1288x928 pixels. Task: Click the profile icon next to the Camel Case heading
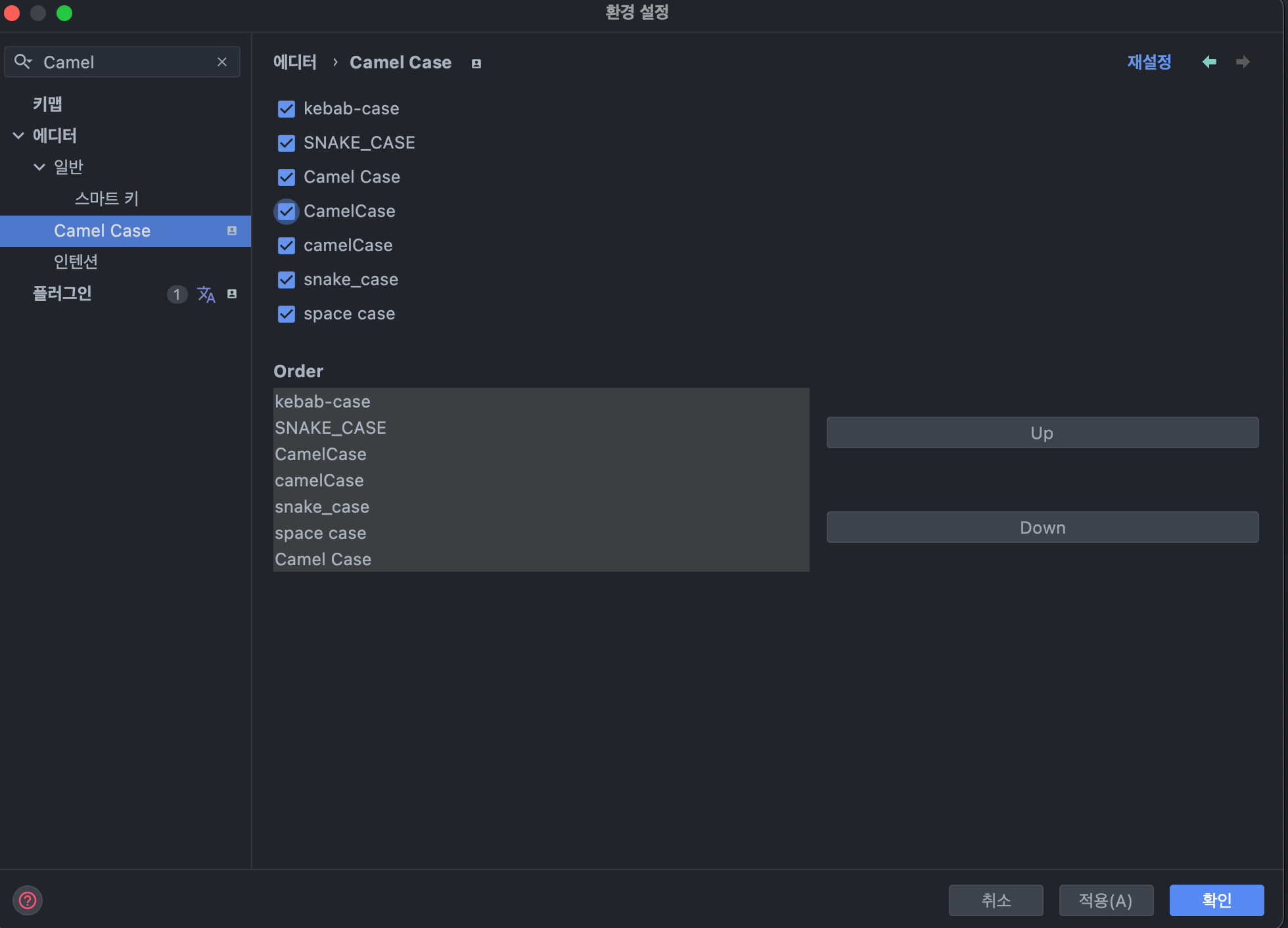pyautogui.click(x=476, y=64)
